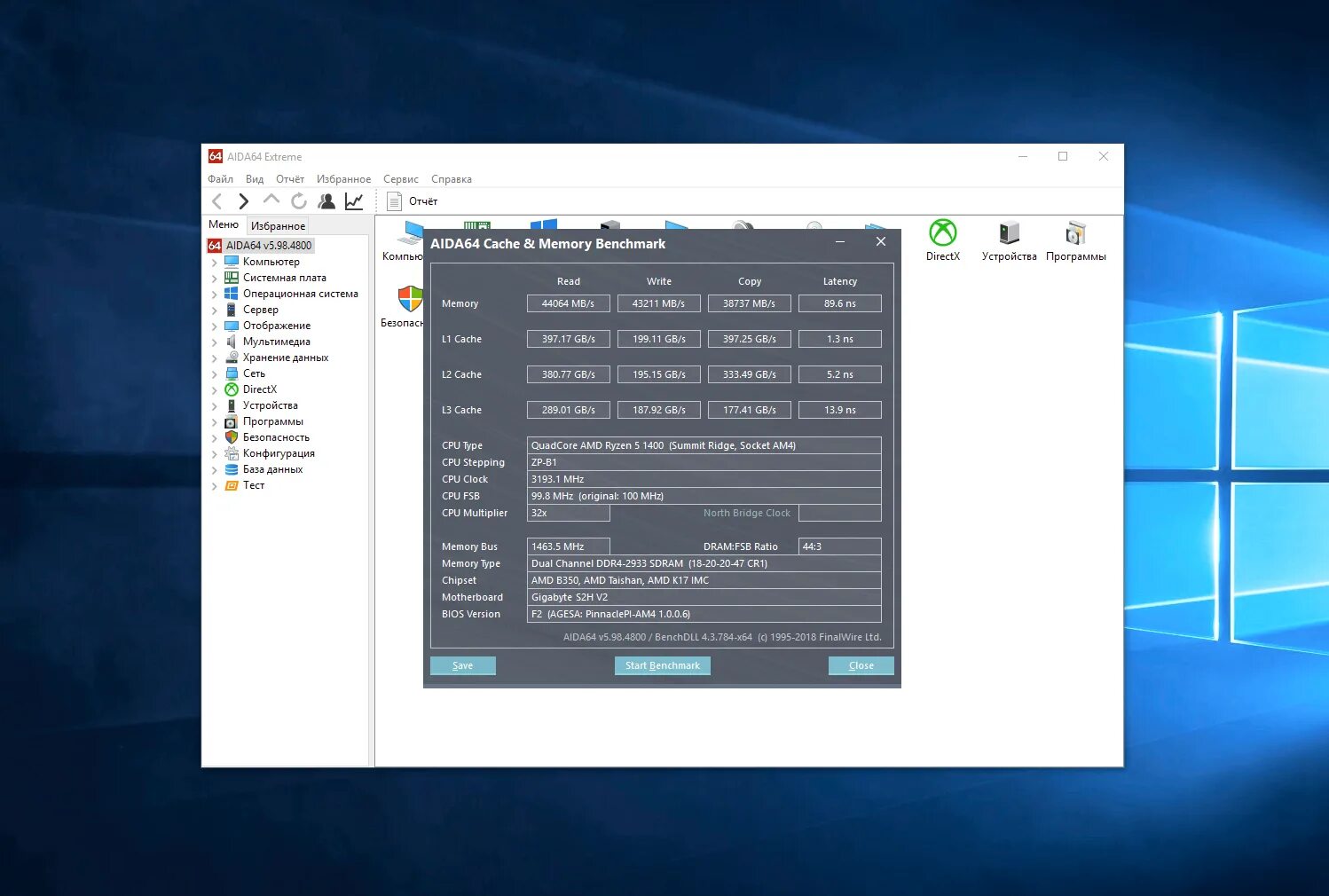Screen dimensions: 1329x896
Task: Select Программы in the tree
Action: click(272, 421)
